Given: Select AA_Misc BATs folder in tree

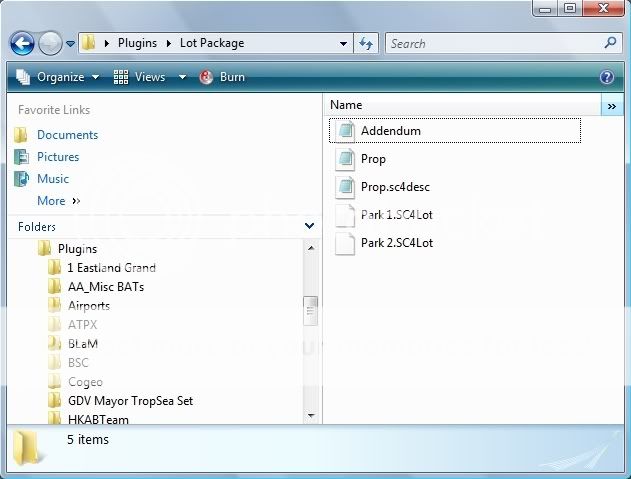Looking at the screenshot, I should click(106, 287).
